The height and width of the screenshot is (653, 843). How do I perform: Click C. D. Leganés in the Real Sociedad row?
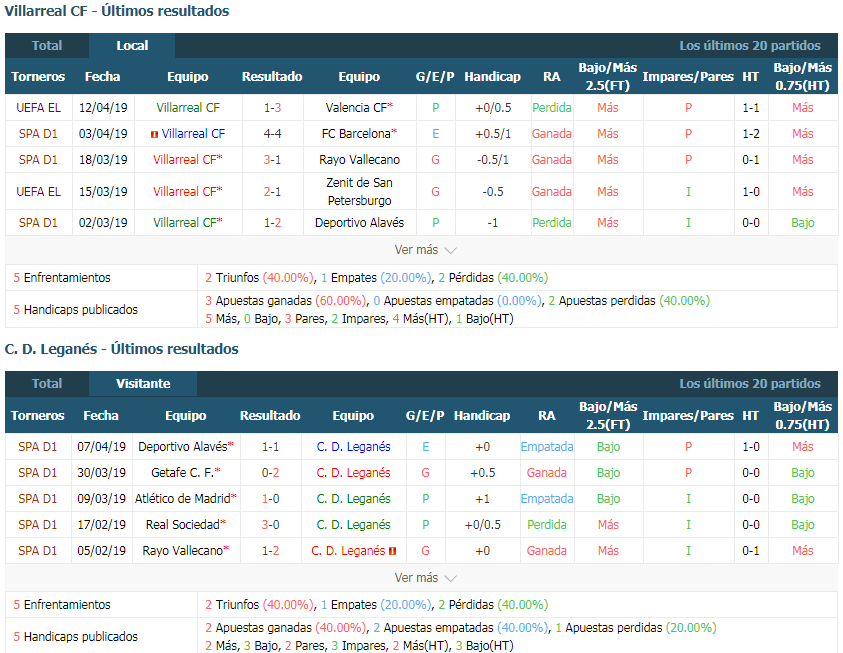click(353, 525)
